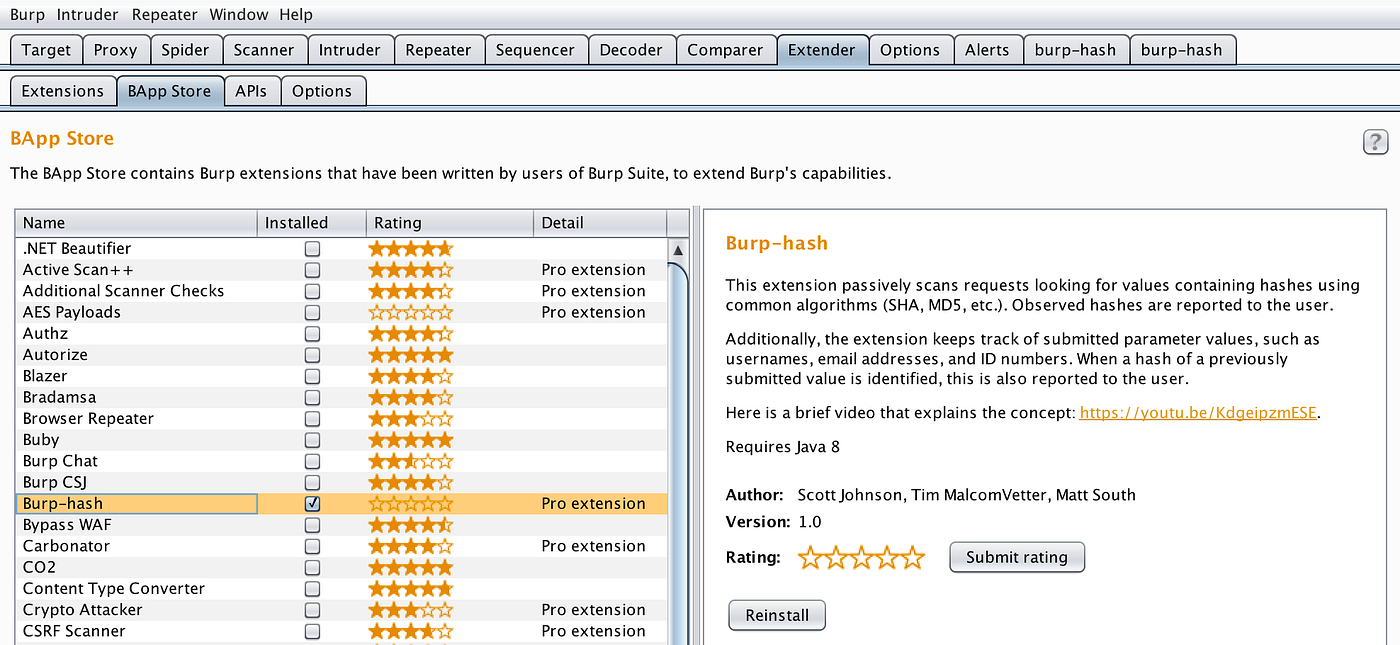Open the youtu.be video link

(x=1199, y=412)
